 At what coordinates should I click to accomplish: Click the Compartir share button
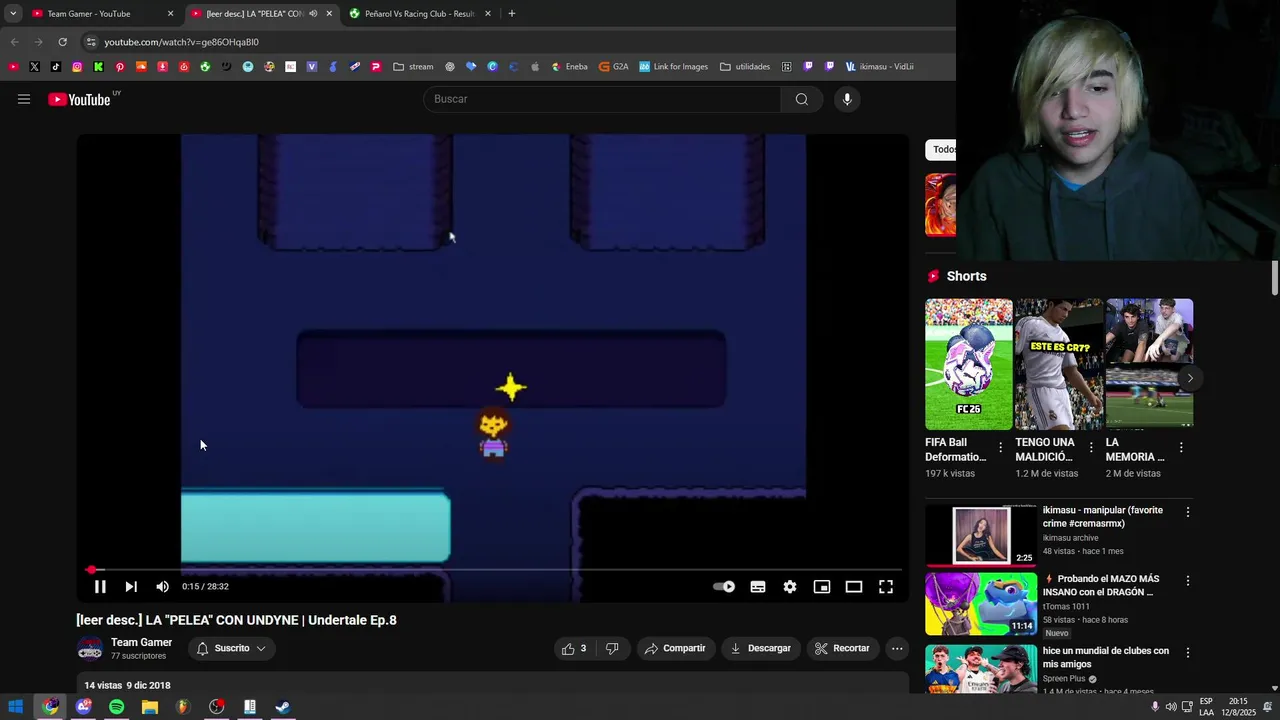[x=675, y=648]
